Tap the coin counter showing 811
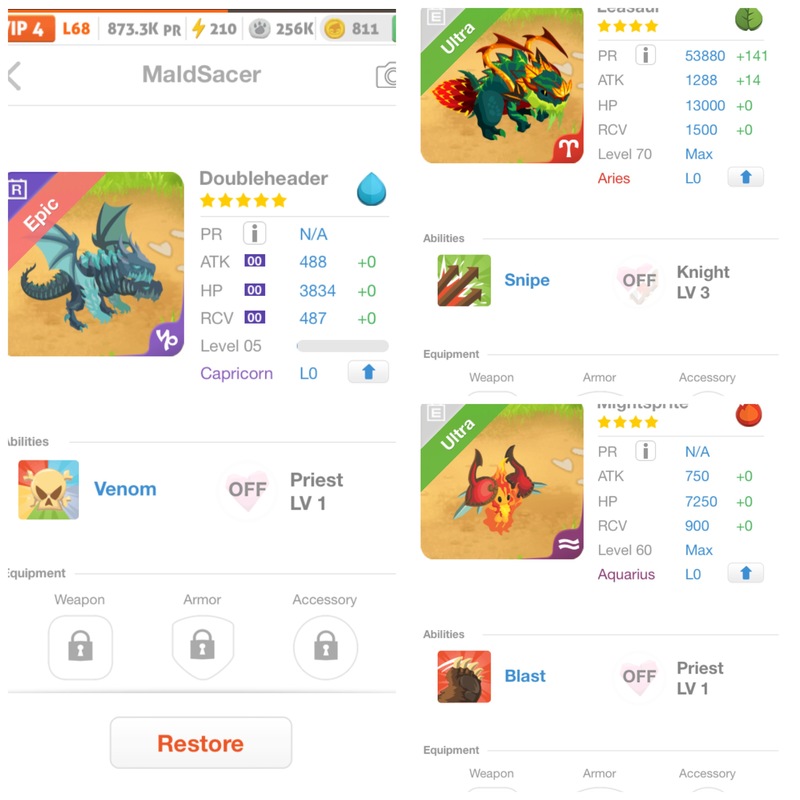This screenshot has height=800, width=800. click(352, 29)
